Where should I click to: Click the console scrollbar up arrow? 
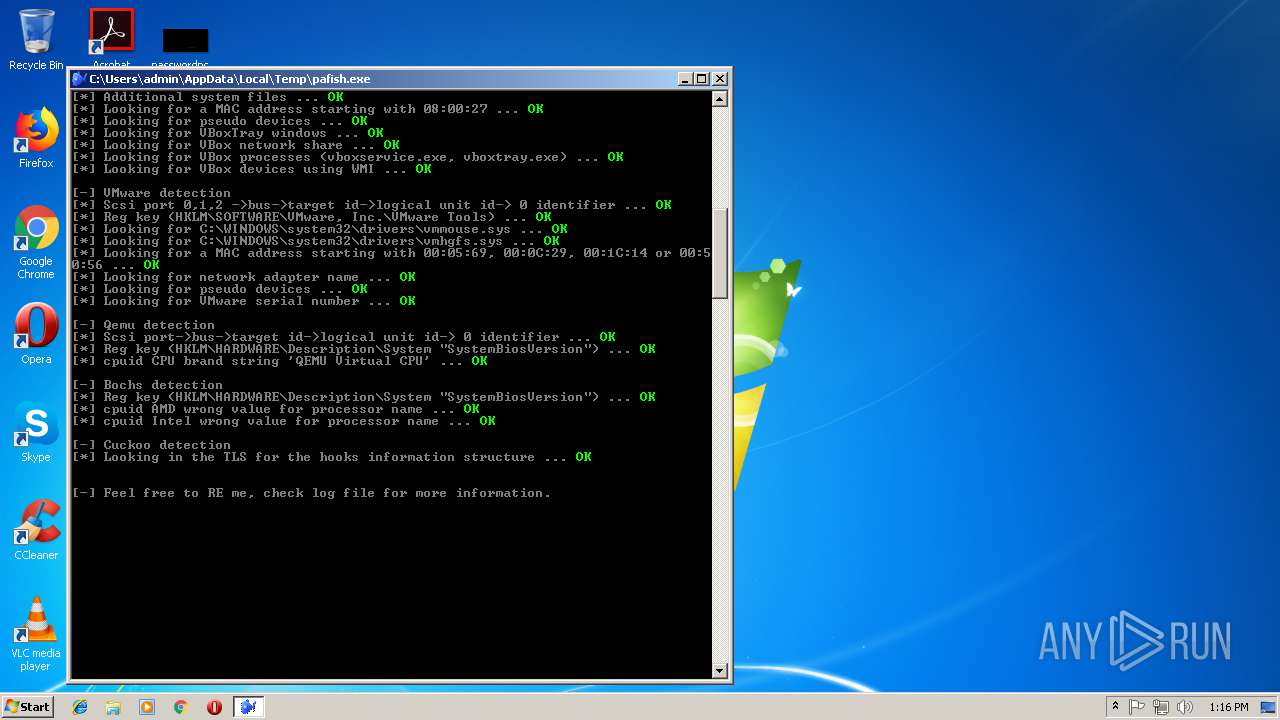(719, 98)
